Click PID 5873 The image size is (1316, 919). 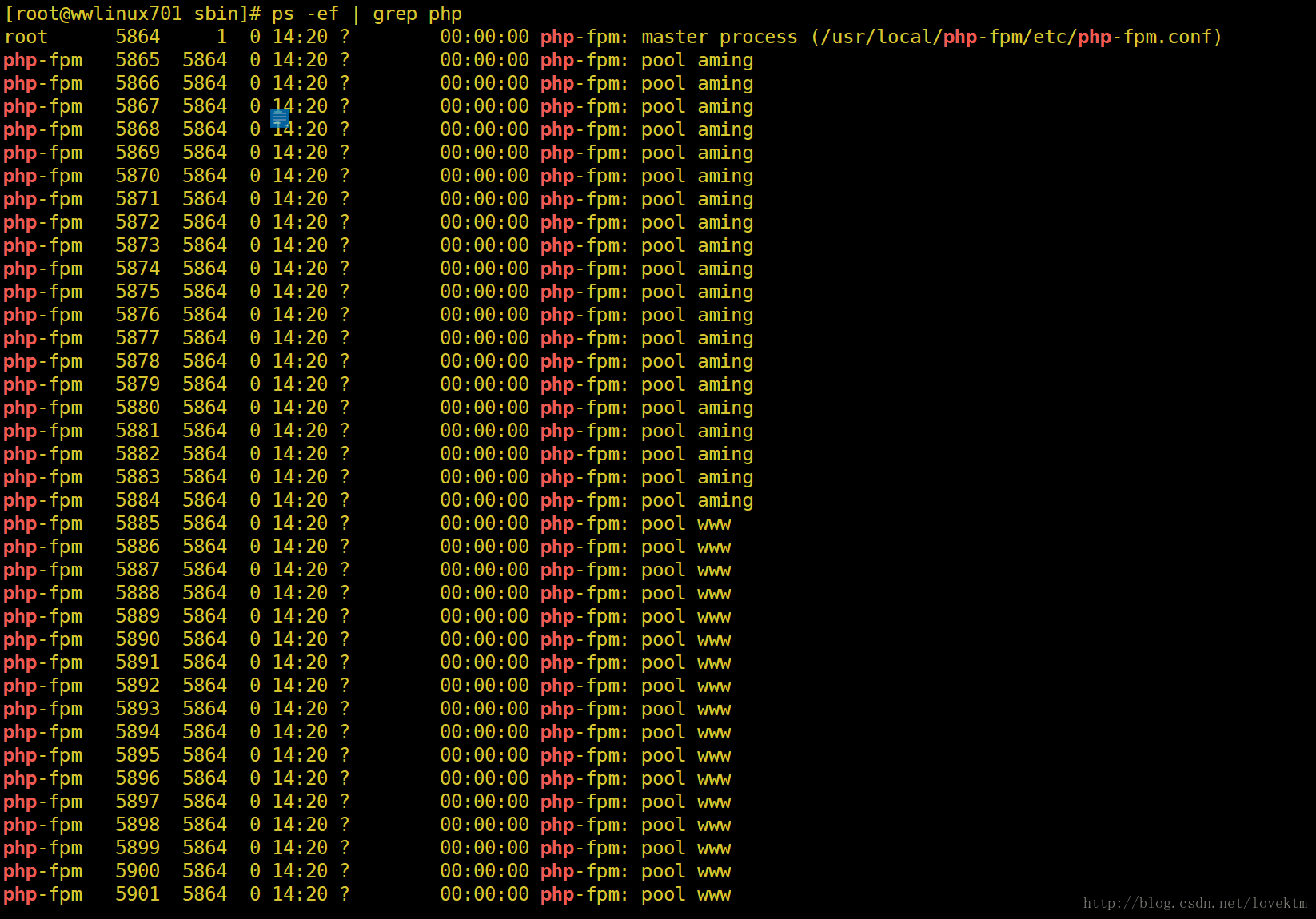click(x=138, y=245)
